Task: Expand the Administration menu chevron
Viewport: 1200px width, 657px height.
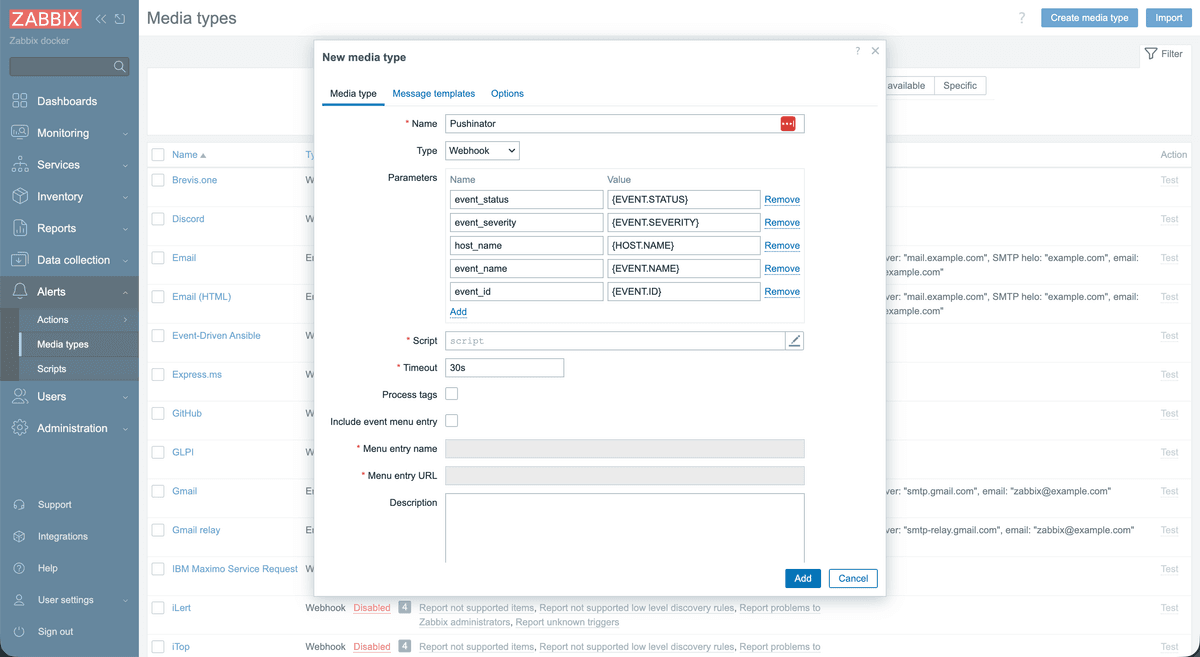Action: 125,428
